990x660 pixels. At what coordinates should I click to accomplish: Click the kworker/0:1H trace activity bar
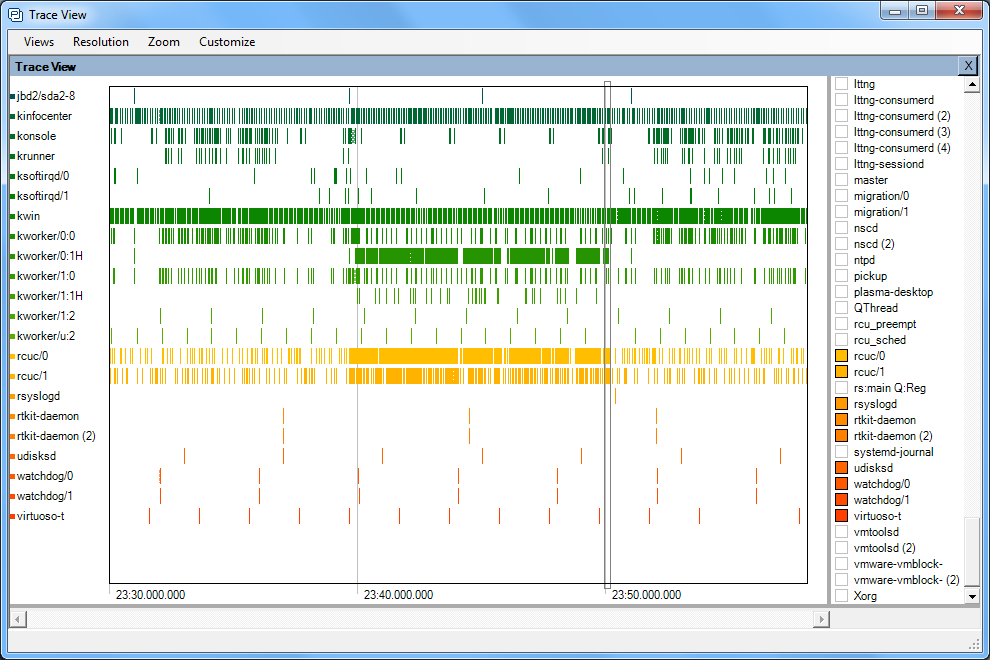pyautogui.click(x=460, y=256)
